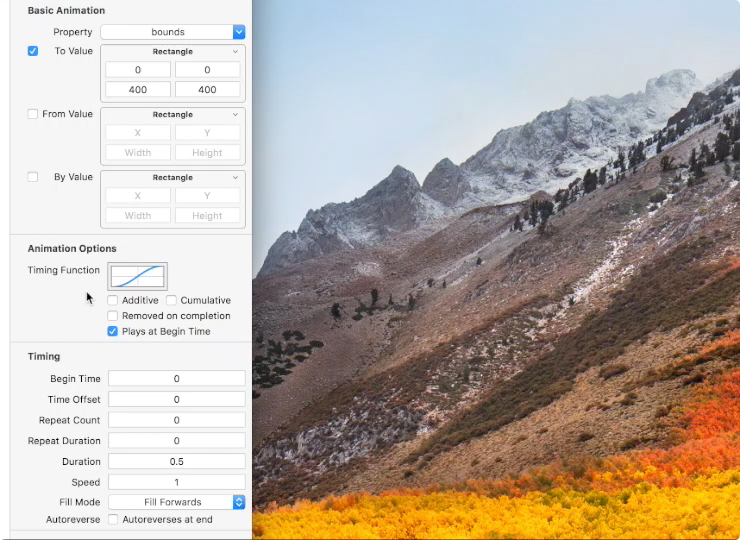Click the To Value width field showing 400

138,90
